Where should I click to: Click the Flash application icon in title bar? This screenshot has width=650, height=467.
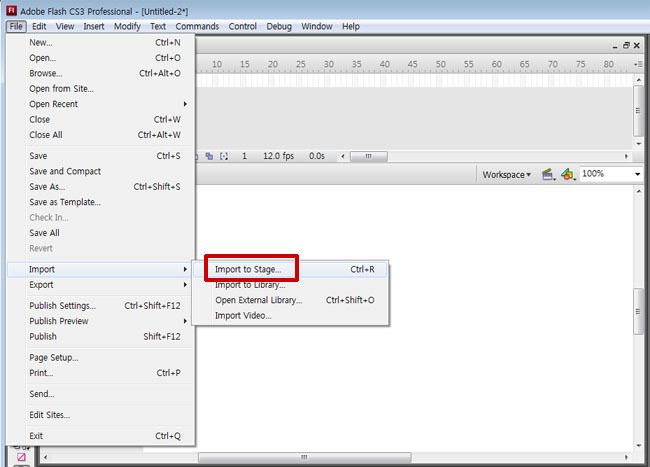tap(12, 10)
